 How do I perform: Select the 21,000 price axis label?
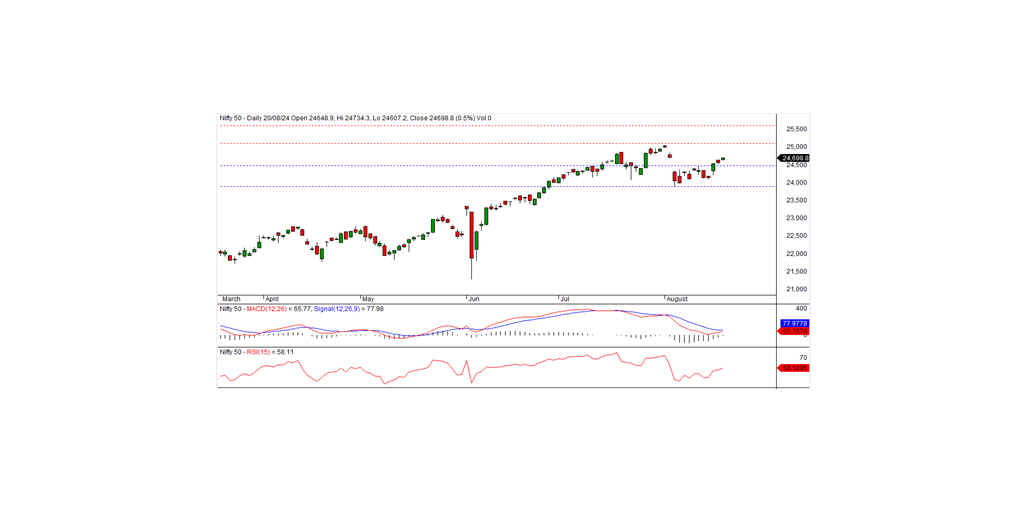[x=797, y=289]
